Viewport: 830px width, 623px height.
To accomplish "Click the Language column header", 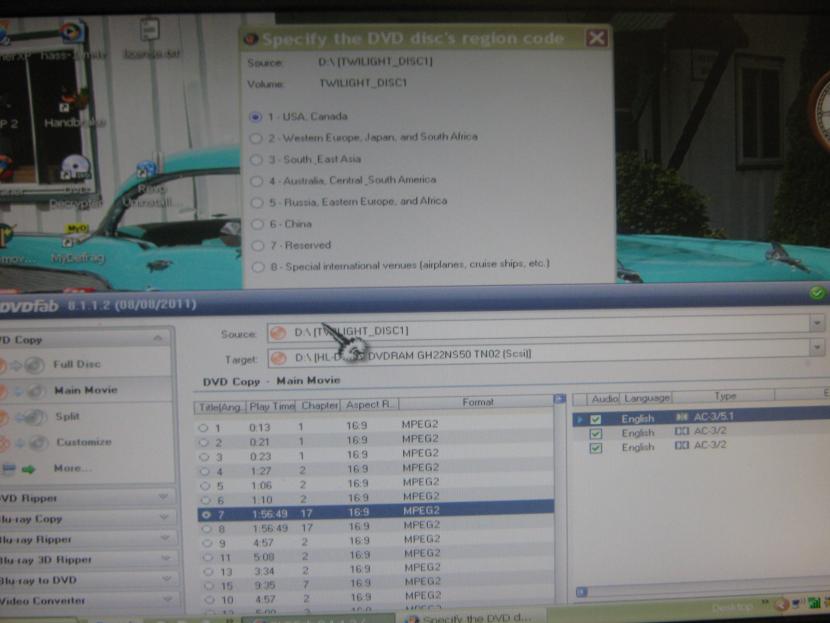I will point(646,398).
